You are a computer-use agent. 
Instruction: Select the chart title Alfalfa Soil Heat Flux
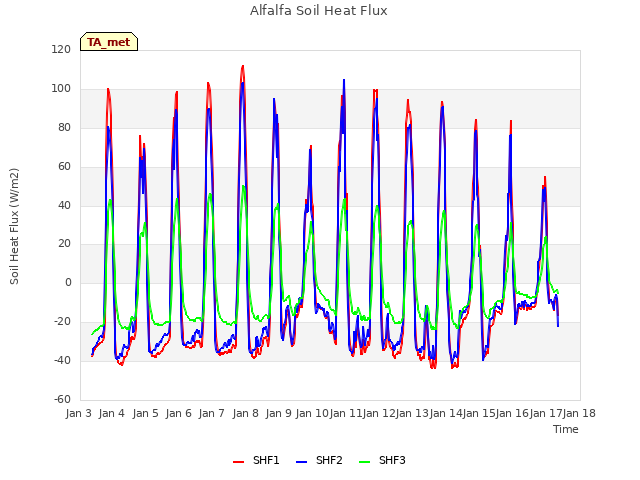click(318, 11)
